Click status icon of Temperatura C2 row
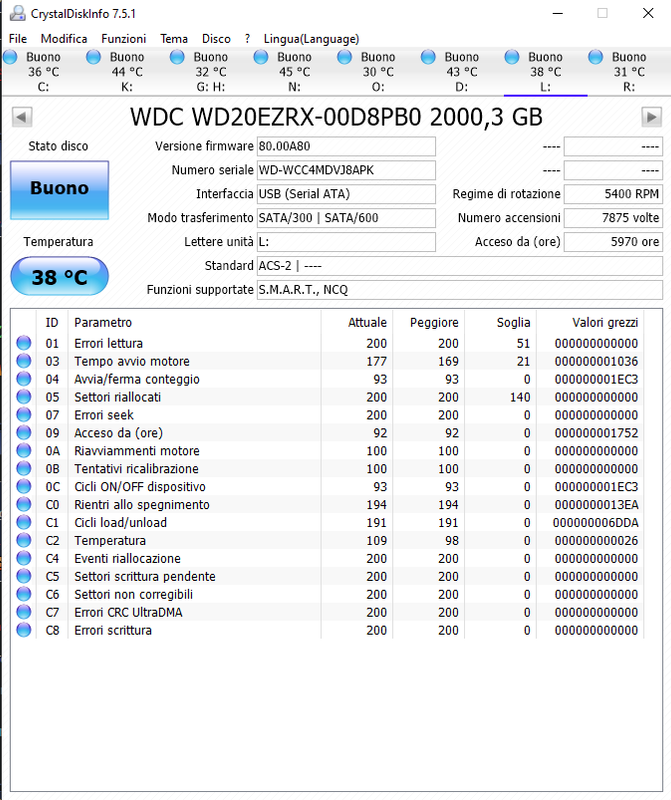 pos(23,540)
